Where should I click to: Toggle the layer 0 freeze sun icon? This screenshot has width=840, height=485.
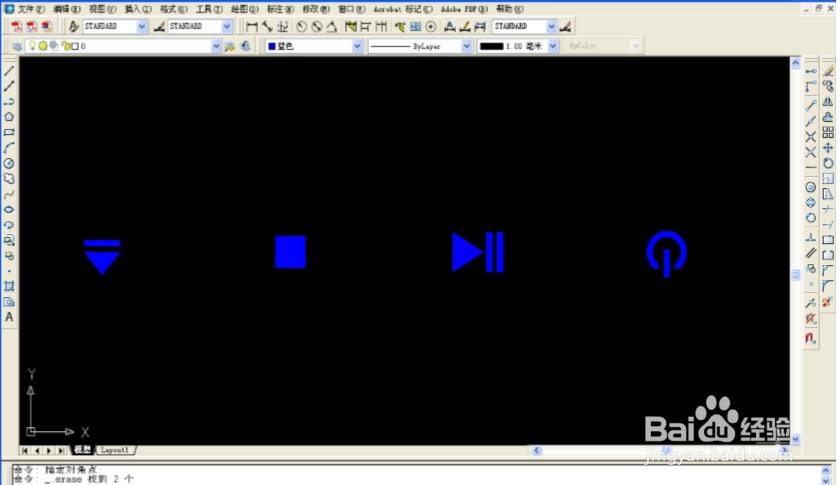click(x=43, y=46)
